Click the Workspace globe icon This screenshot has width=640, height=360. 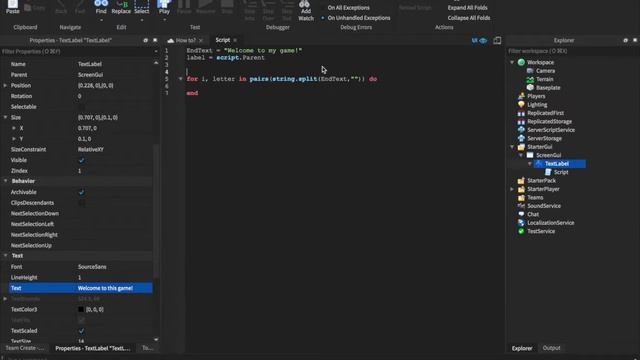(521, 62)
